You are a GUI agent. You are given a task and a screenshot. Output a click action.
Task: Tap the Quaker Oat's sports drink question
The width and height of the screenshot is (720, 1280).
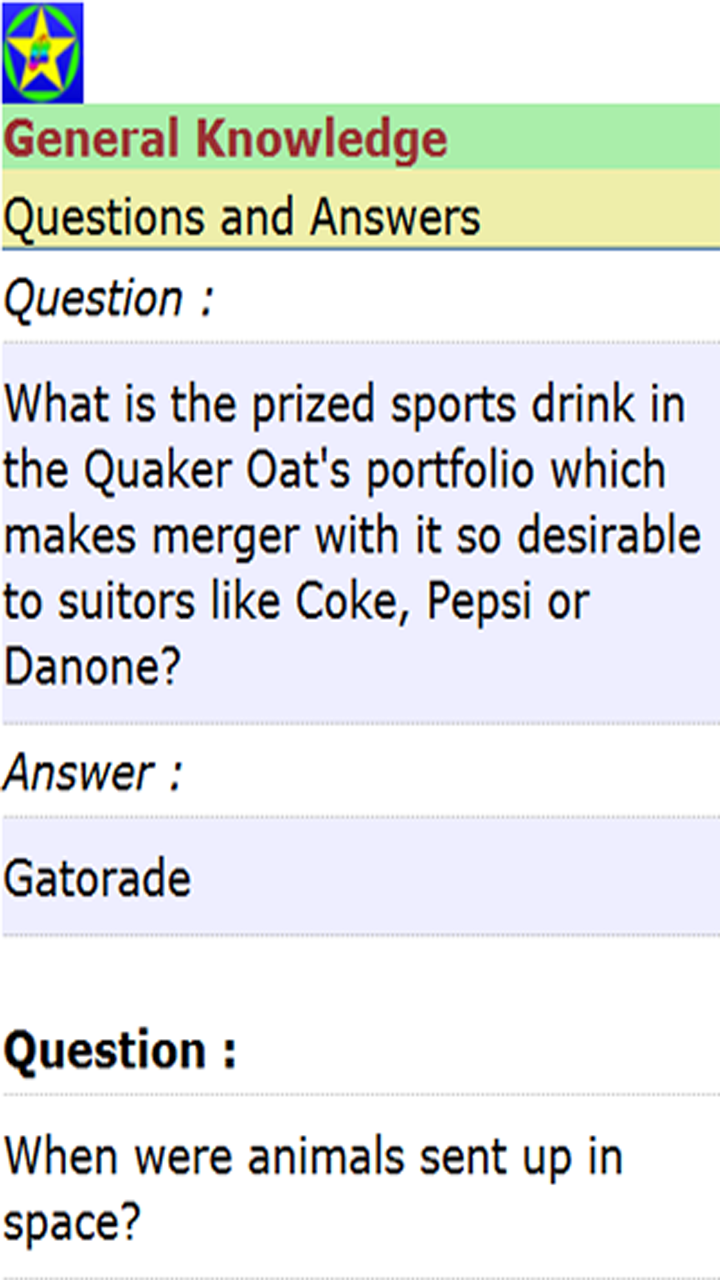point(350,534)
